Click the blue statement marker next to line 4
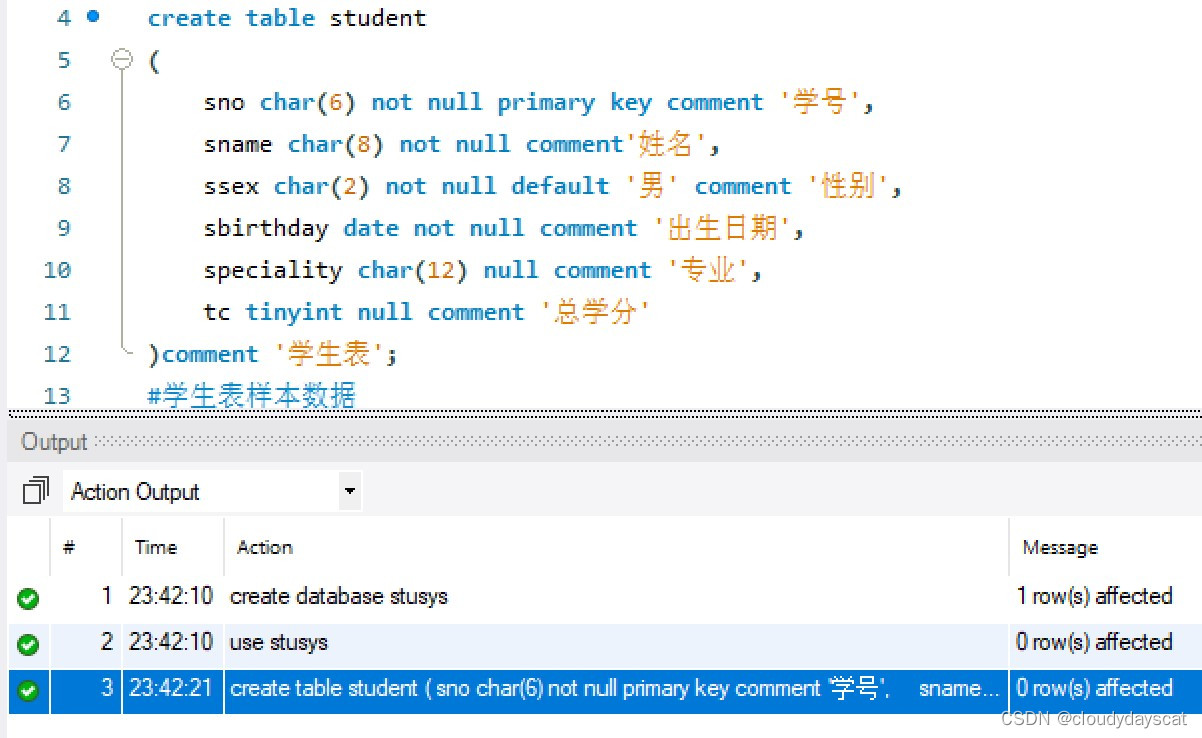The height and width of the screenshot is (738, 1202). coord(95,17)
